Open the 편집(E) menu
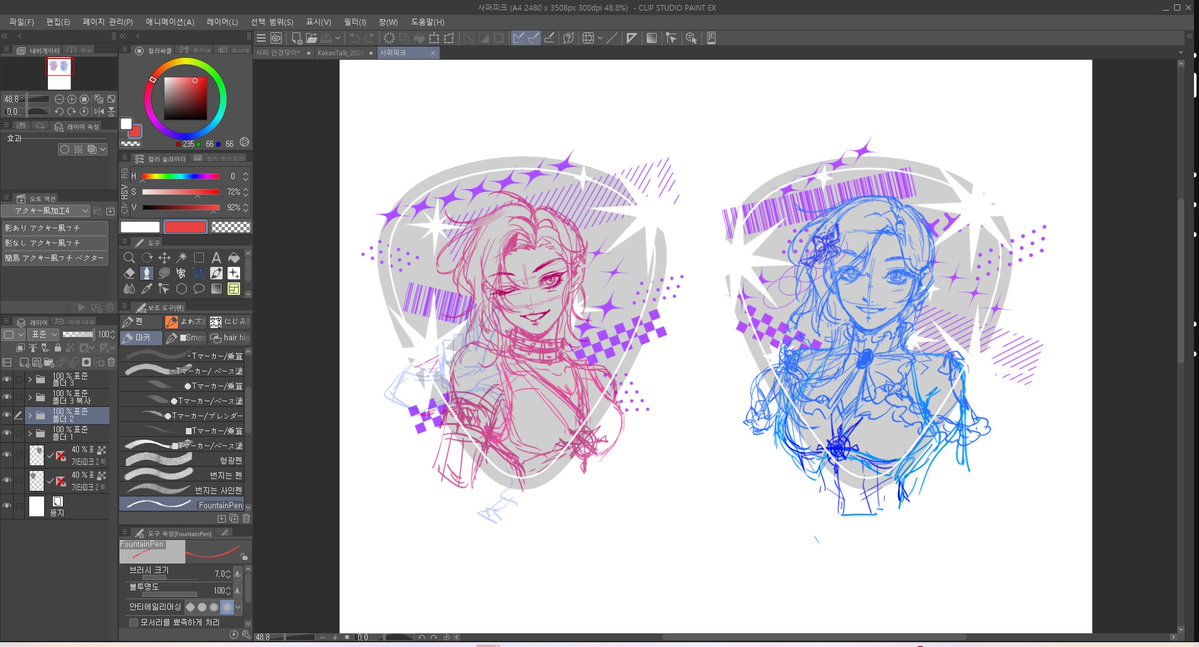The image size is (1199, 647). click(x=58, y=22)
